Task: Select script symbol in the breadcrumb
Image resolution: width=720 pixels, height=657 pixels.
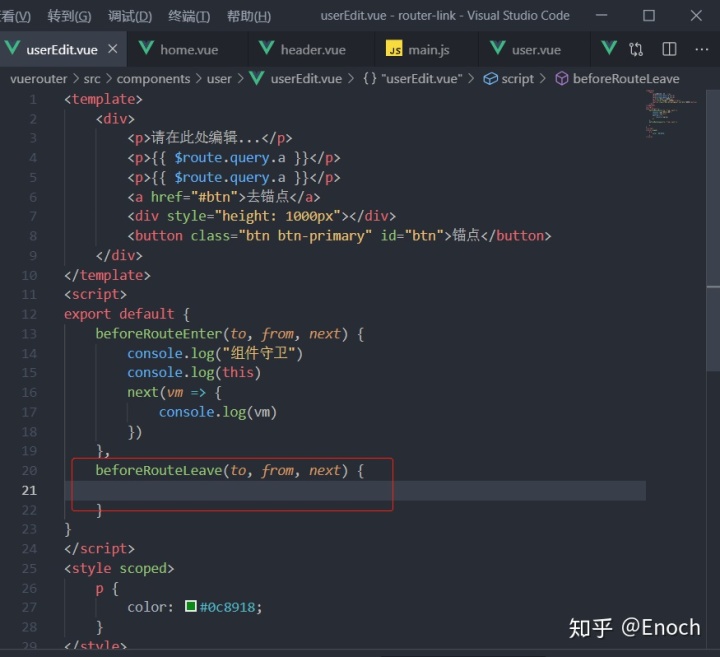Action: point(518,79)
